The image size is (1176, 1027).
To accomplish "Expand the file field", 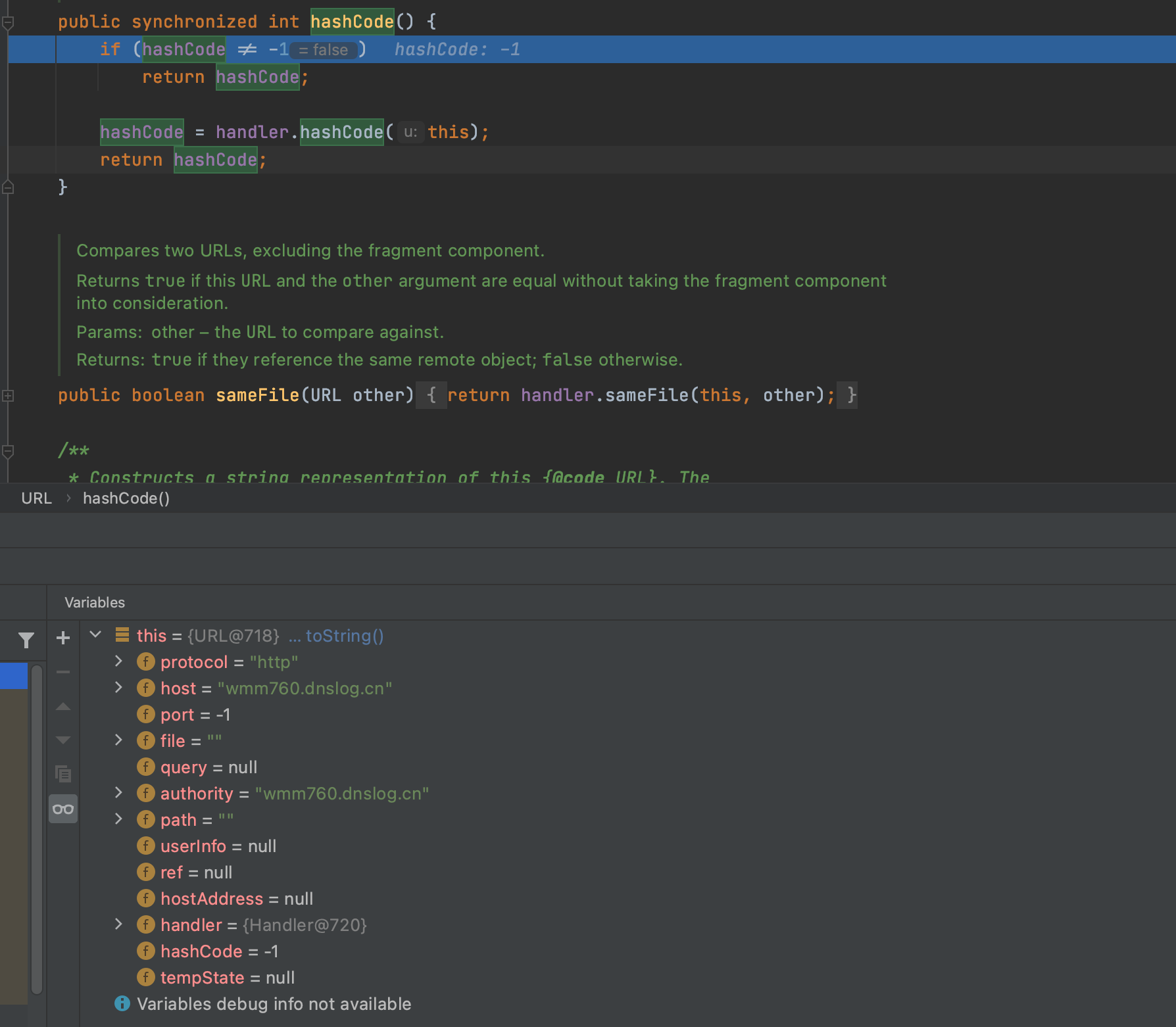I will click(118, 740).
